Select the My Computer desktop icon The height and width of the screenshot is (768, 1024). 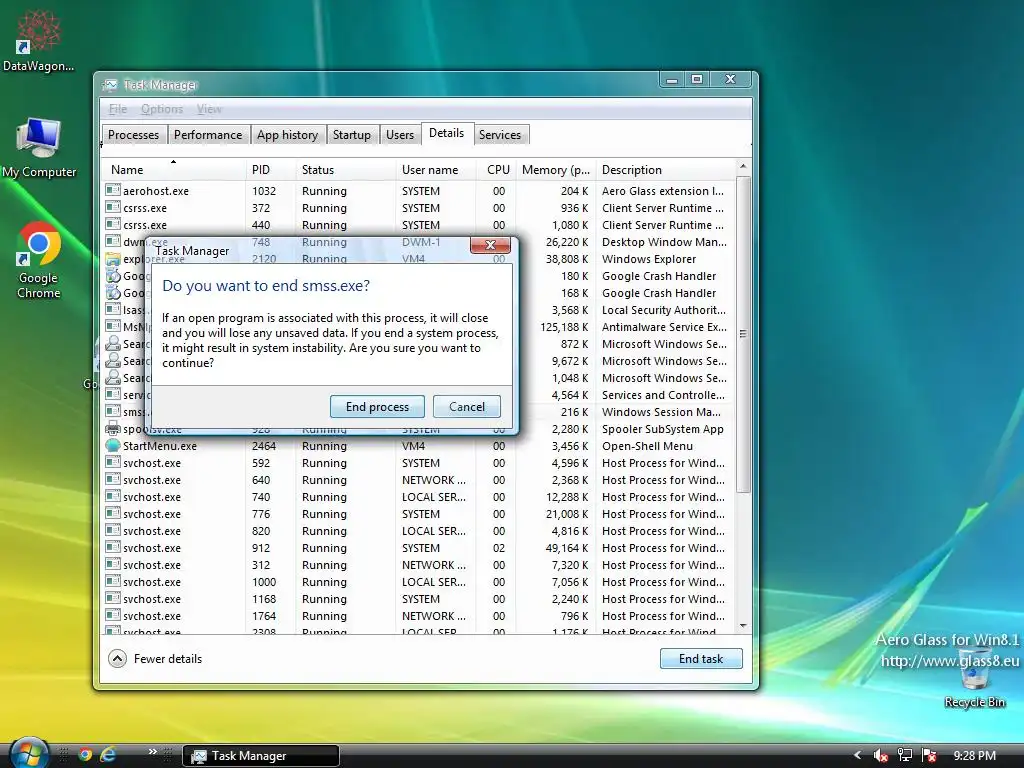point(39,148)
